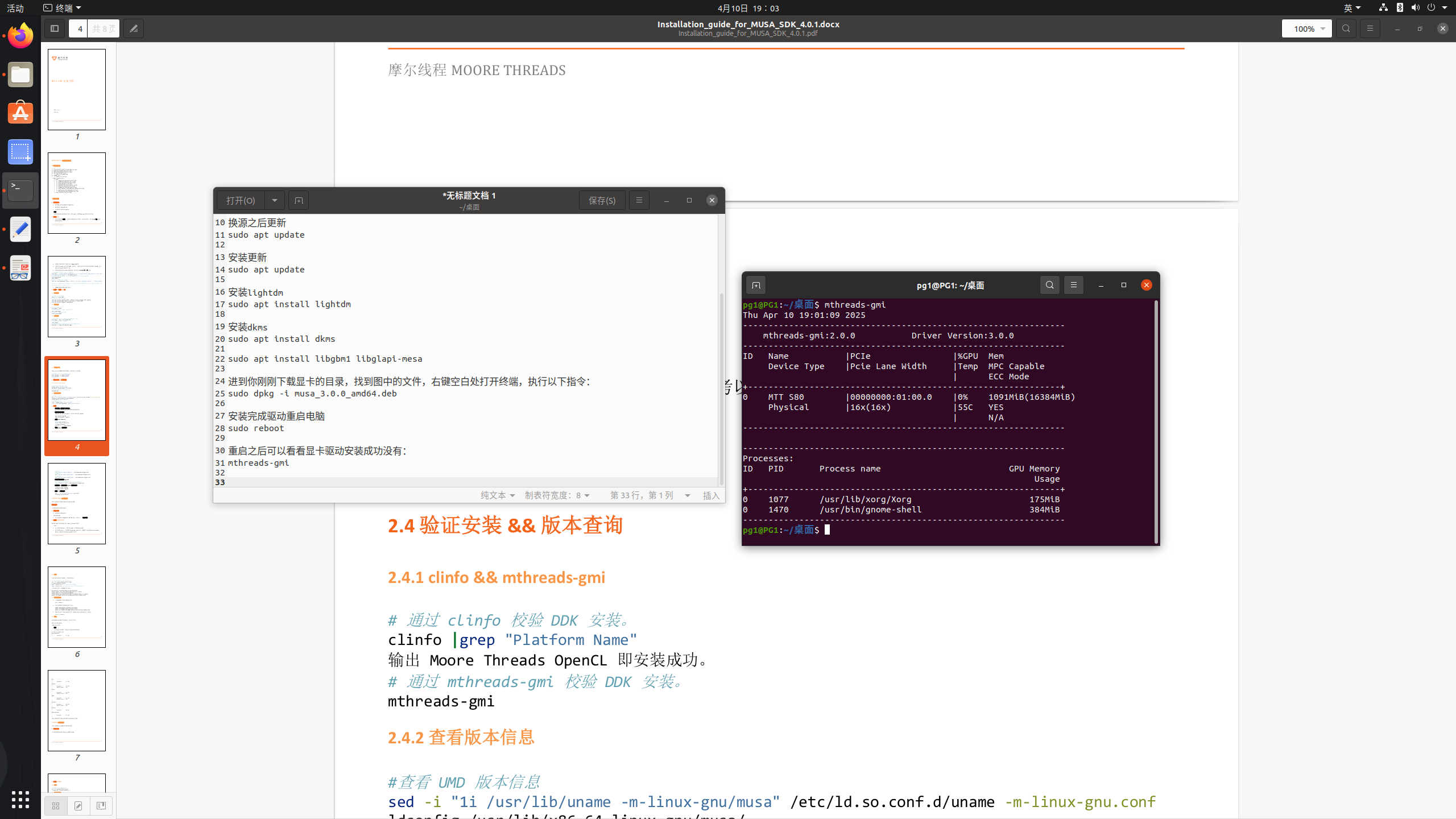Open the text editor from the dock
The height and width of the screenshot is (819, 1456).
20,229
